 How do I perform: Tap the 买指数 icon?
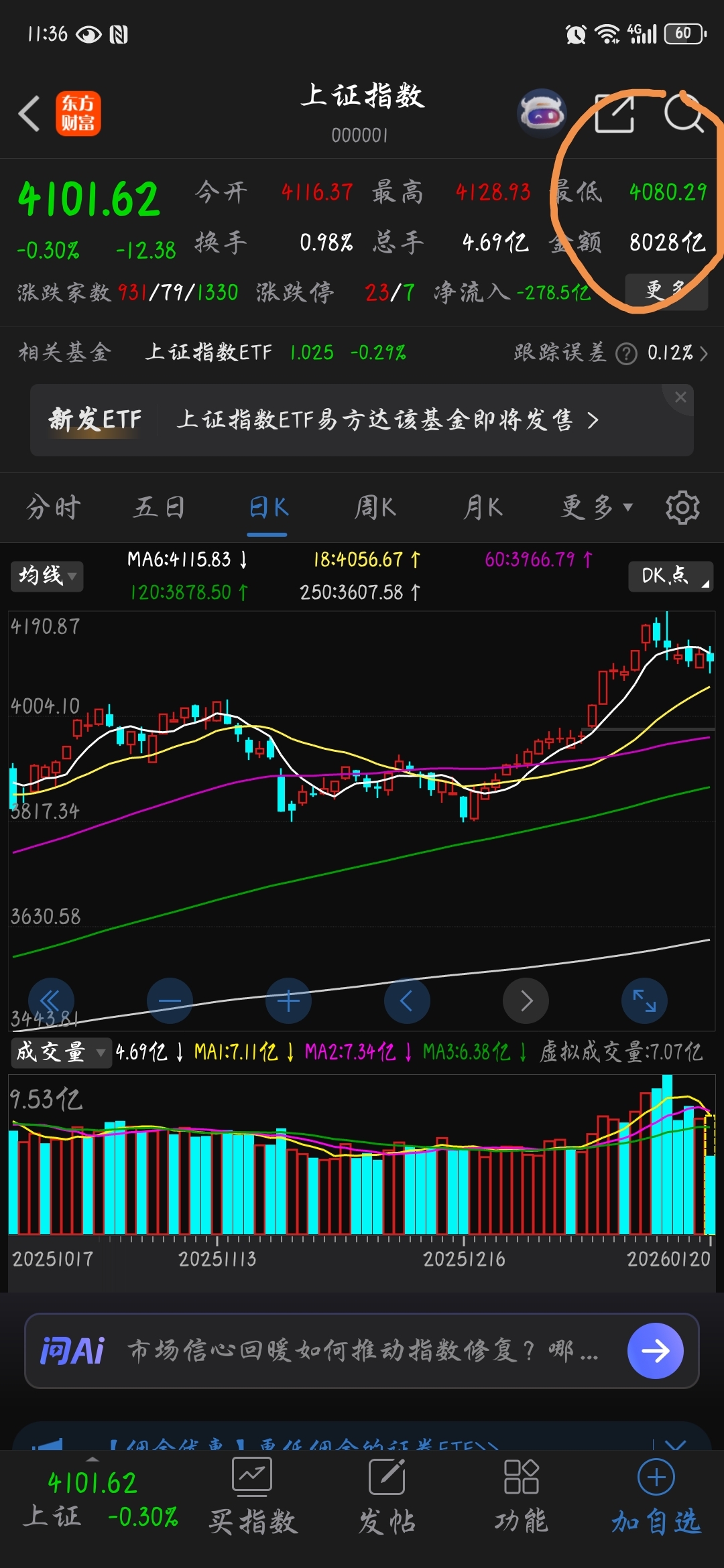tap(251, 1477)
